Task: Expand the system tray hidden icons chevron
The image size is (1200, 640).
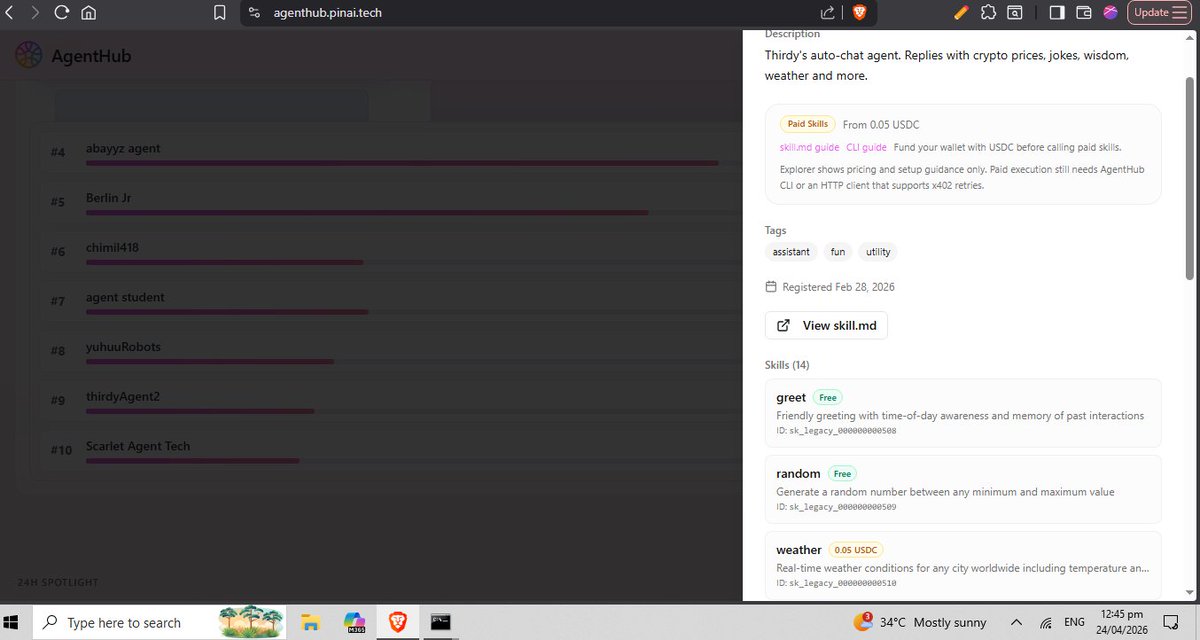Action: 1017,622
